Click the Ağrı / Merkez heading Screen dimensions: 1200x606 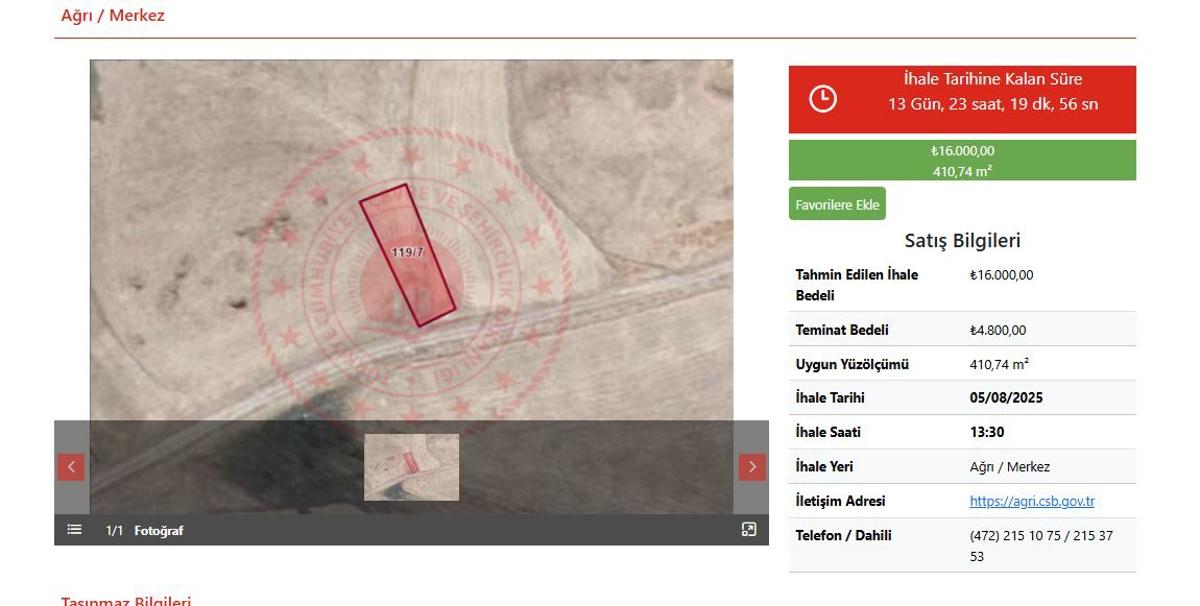click(113, 16)
